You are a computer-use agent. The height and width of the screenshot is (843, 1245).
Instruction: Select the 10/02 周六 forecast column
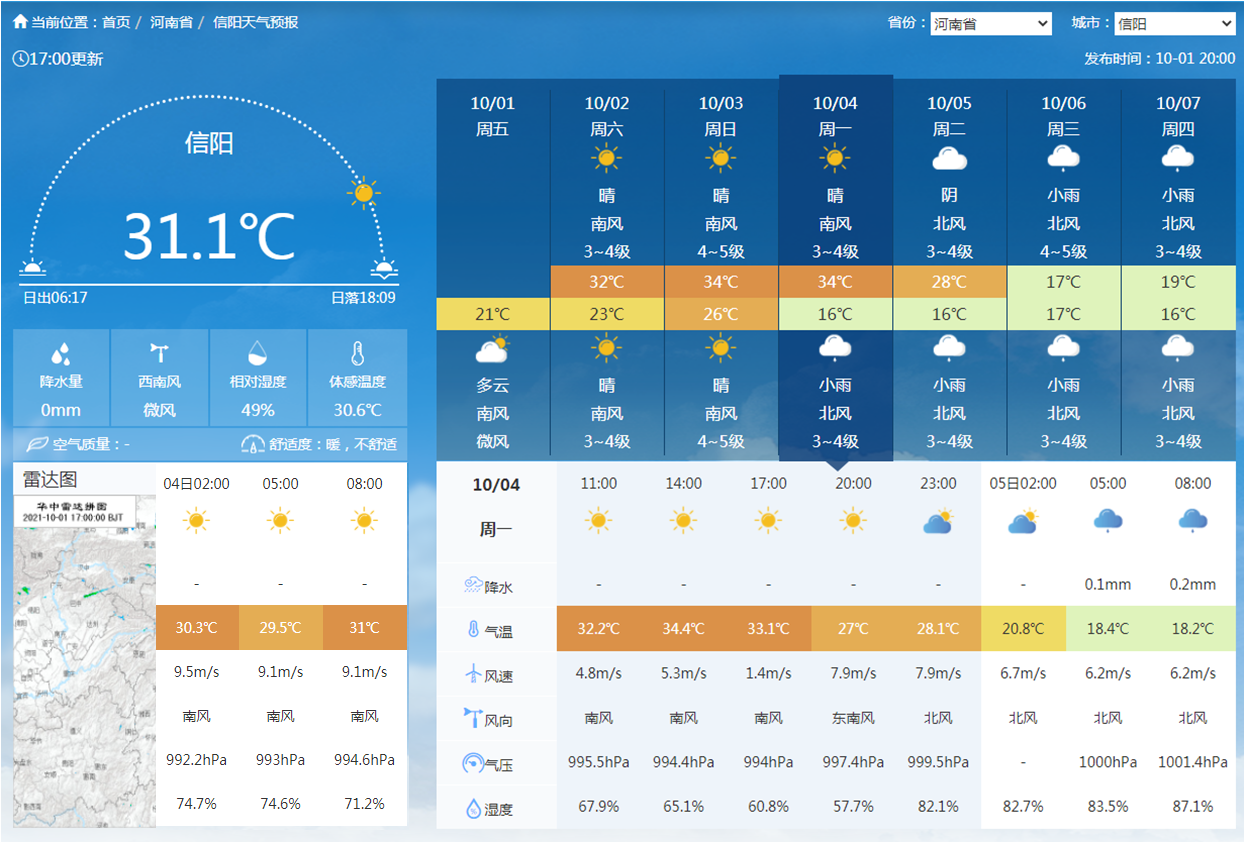point(607,270)
